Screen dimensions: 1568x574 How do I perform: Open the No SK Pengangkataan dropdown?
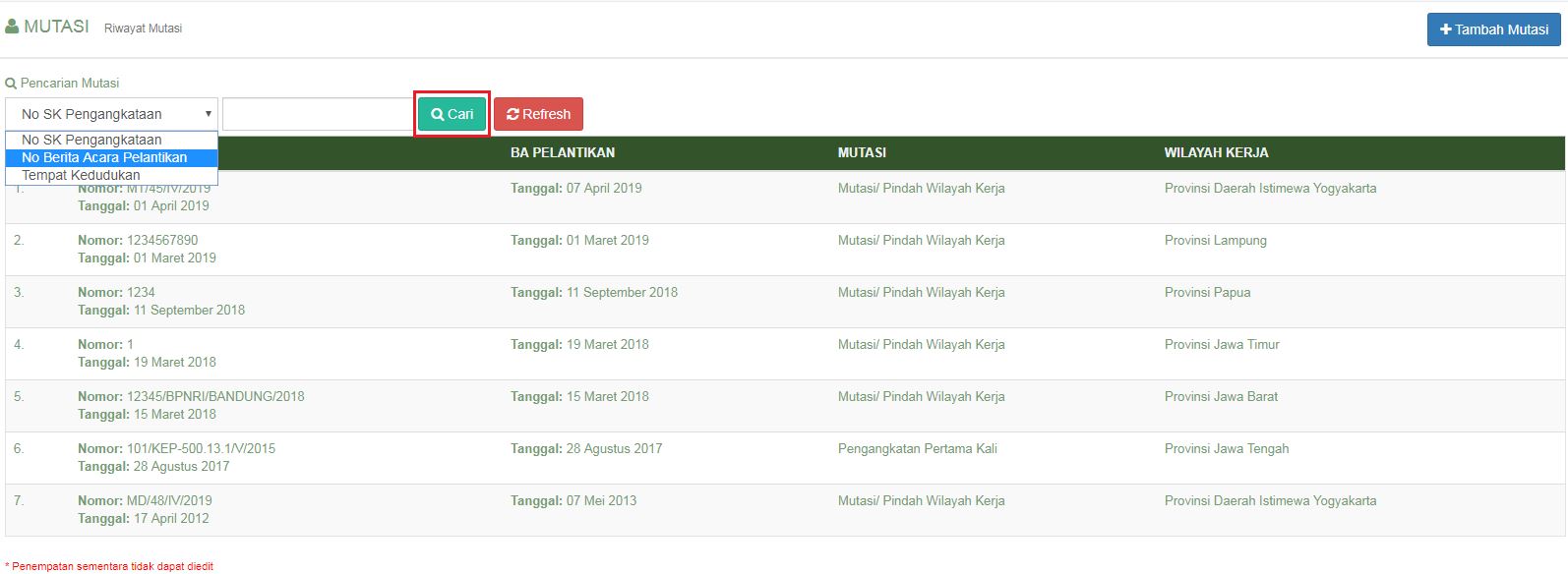pyautogui.click(x=111, y=114)
